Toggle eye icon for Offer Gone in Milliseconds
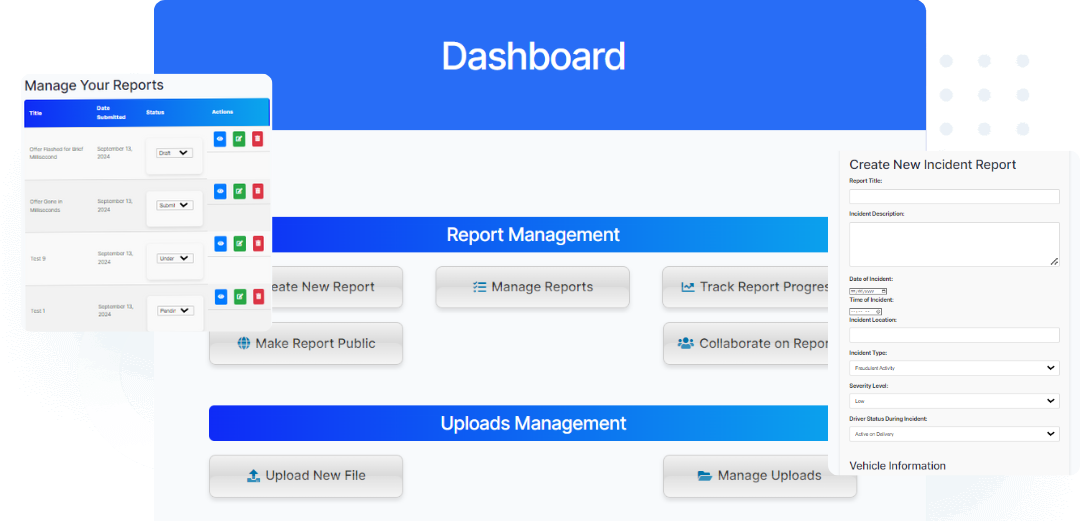The height and width of the screenshot is (521, 1080). [x=220, y=190]
